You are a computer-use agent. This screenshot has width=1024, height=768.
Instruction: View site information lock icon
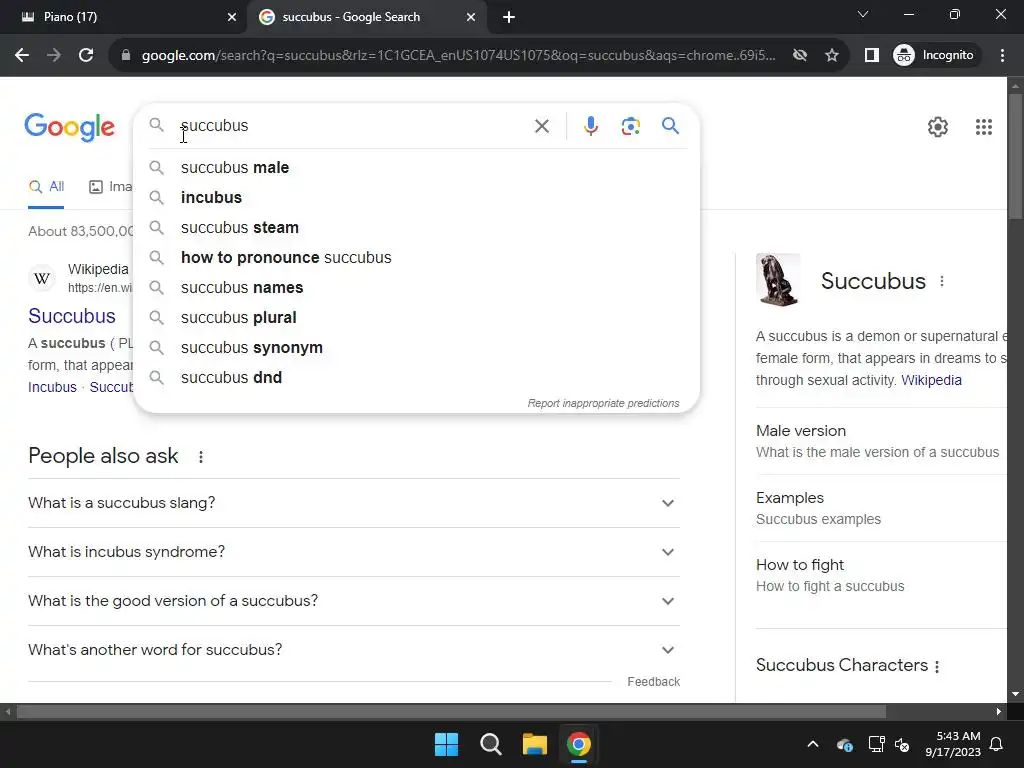coord(126,55)
